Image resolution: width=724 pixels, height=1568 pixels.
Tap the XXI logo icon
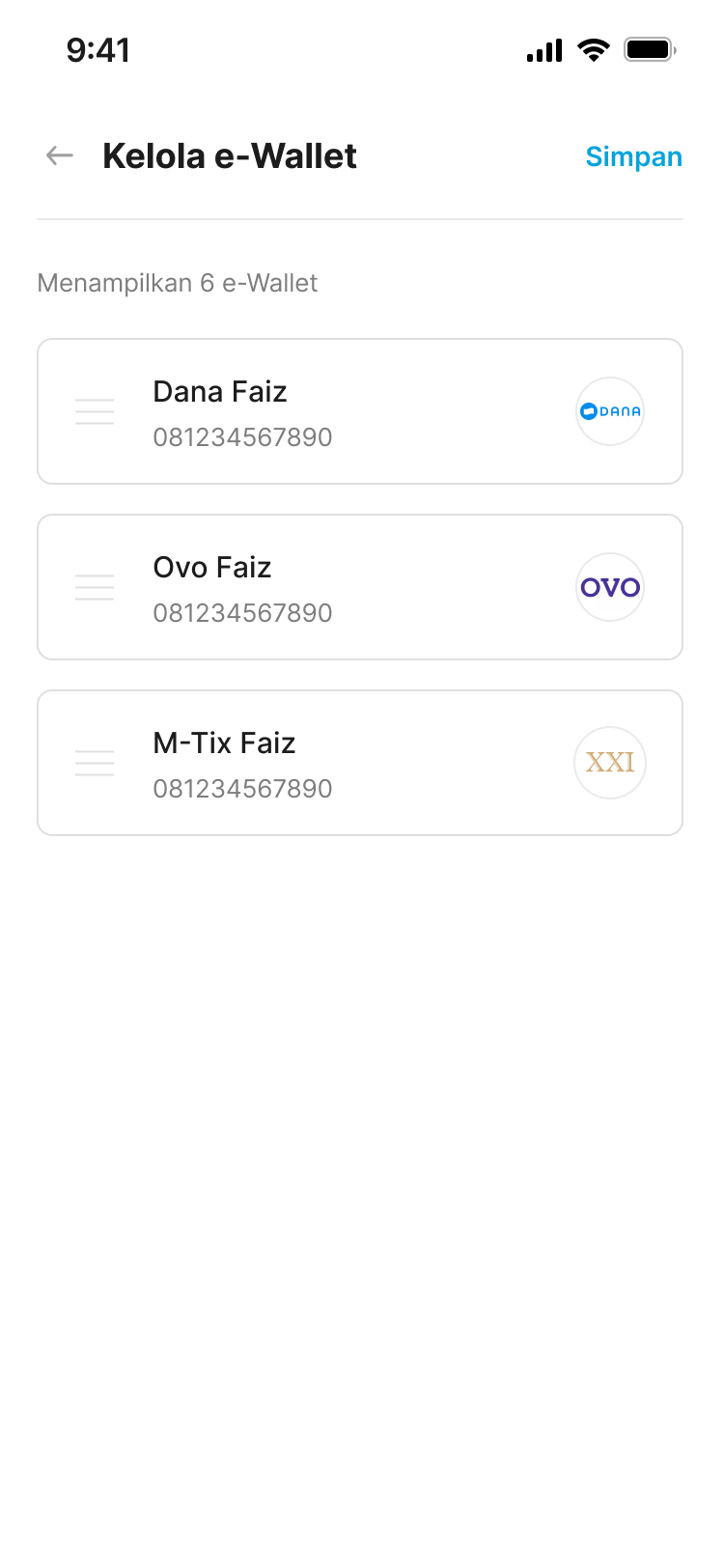pyautogui.click(x=610, y=763)
